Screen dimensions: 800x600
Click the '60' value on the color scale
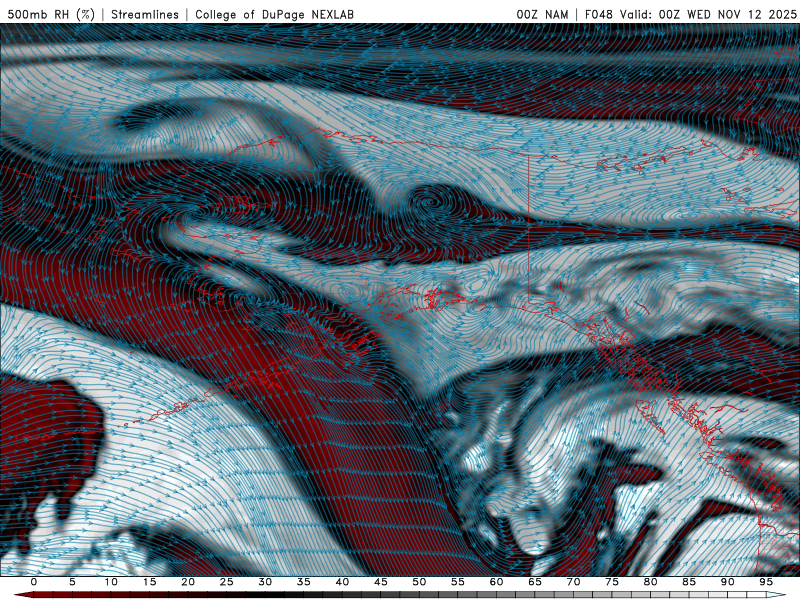pos(496,582)
